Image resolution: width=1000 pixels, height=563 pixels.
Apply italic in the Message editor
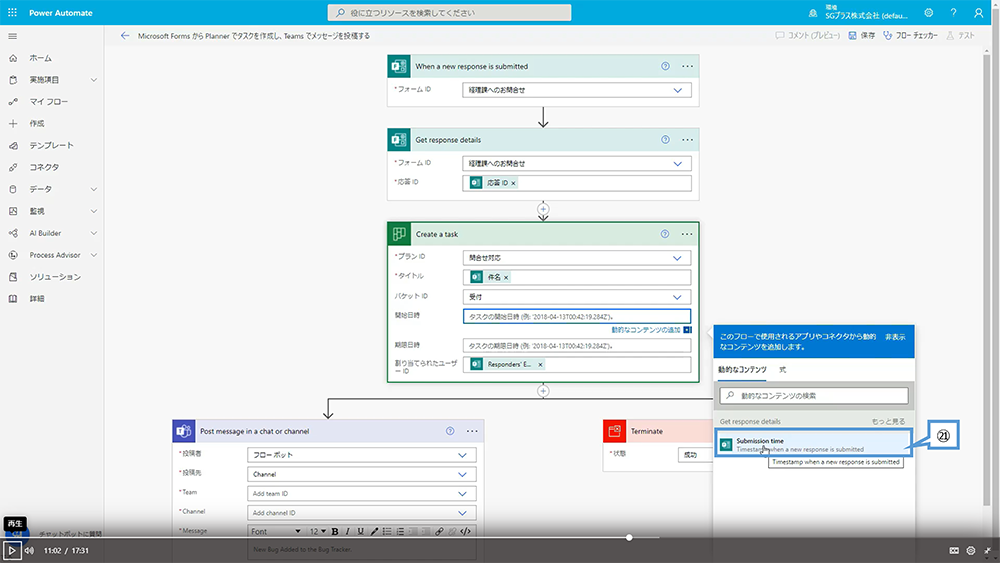pyautogui.click(x=348, y=531)
